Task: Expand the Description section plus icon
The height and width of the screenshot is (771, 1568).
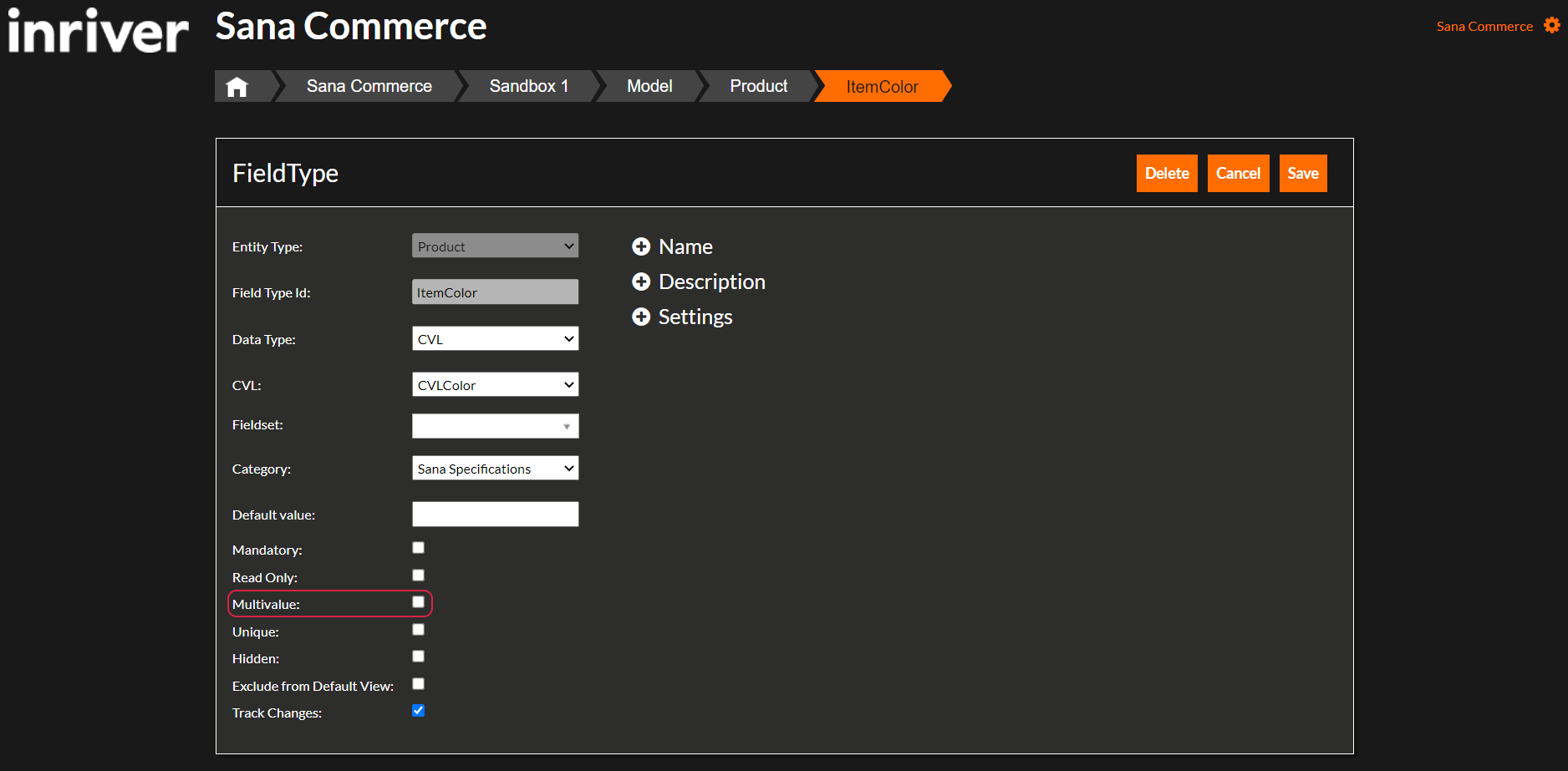Action: (641, 282)
